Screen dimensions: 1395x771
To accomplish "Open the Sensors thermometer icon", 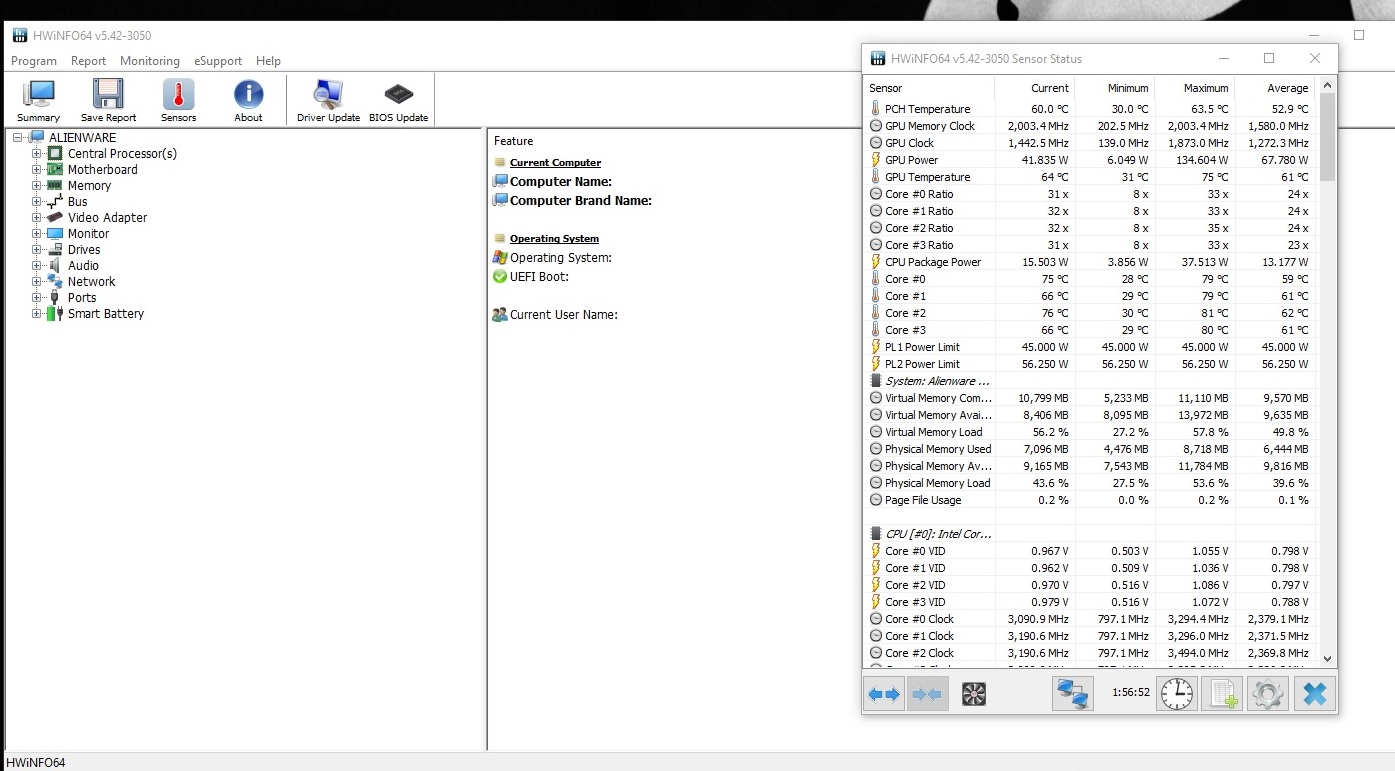I will pyautogui.click(x=178, y=101).
